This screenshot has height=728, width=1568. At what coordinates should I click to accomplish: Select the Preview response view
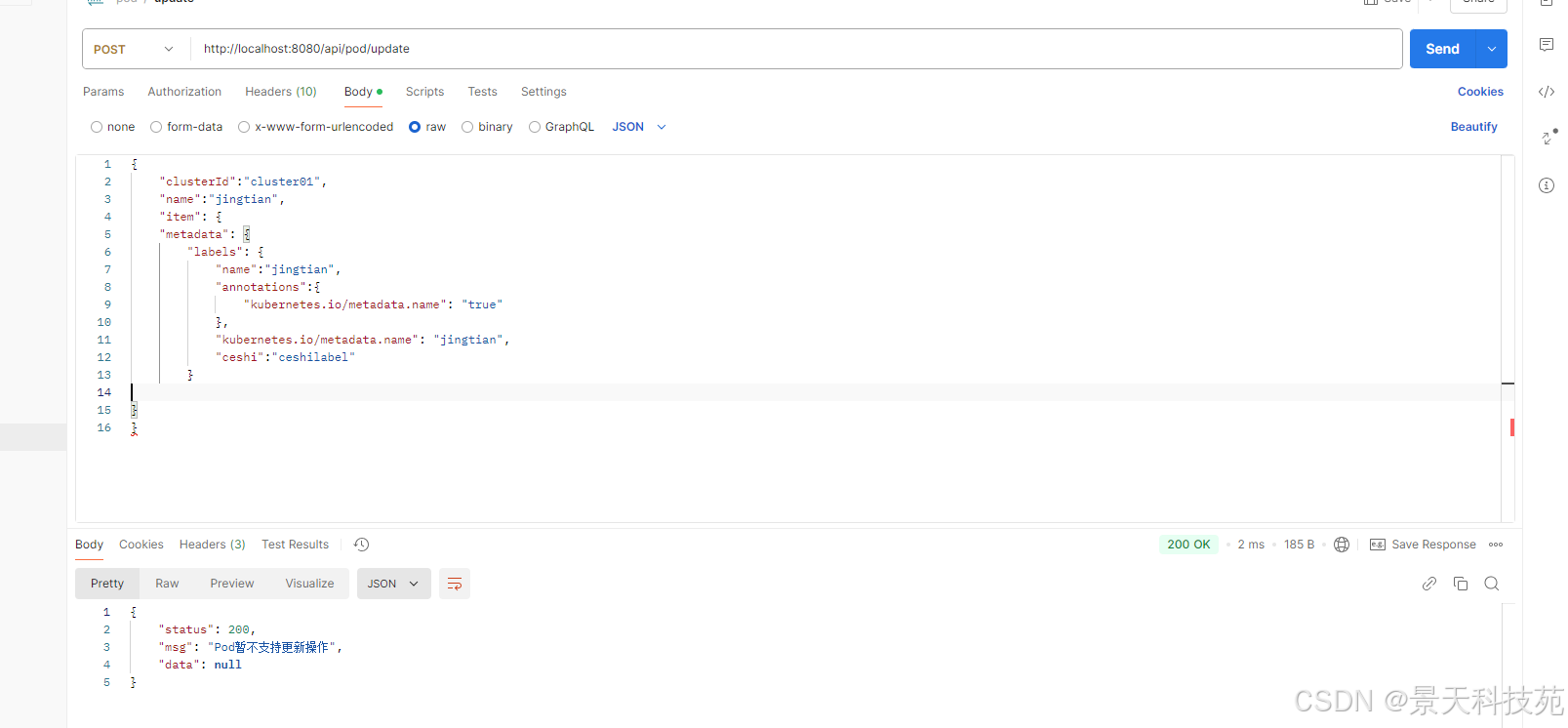pos(232,584)
